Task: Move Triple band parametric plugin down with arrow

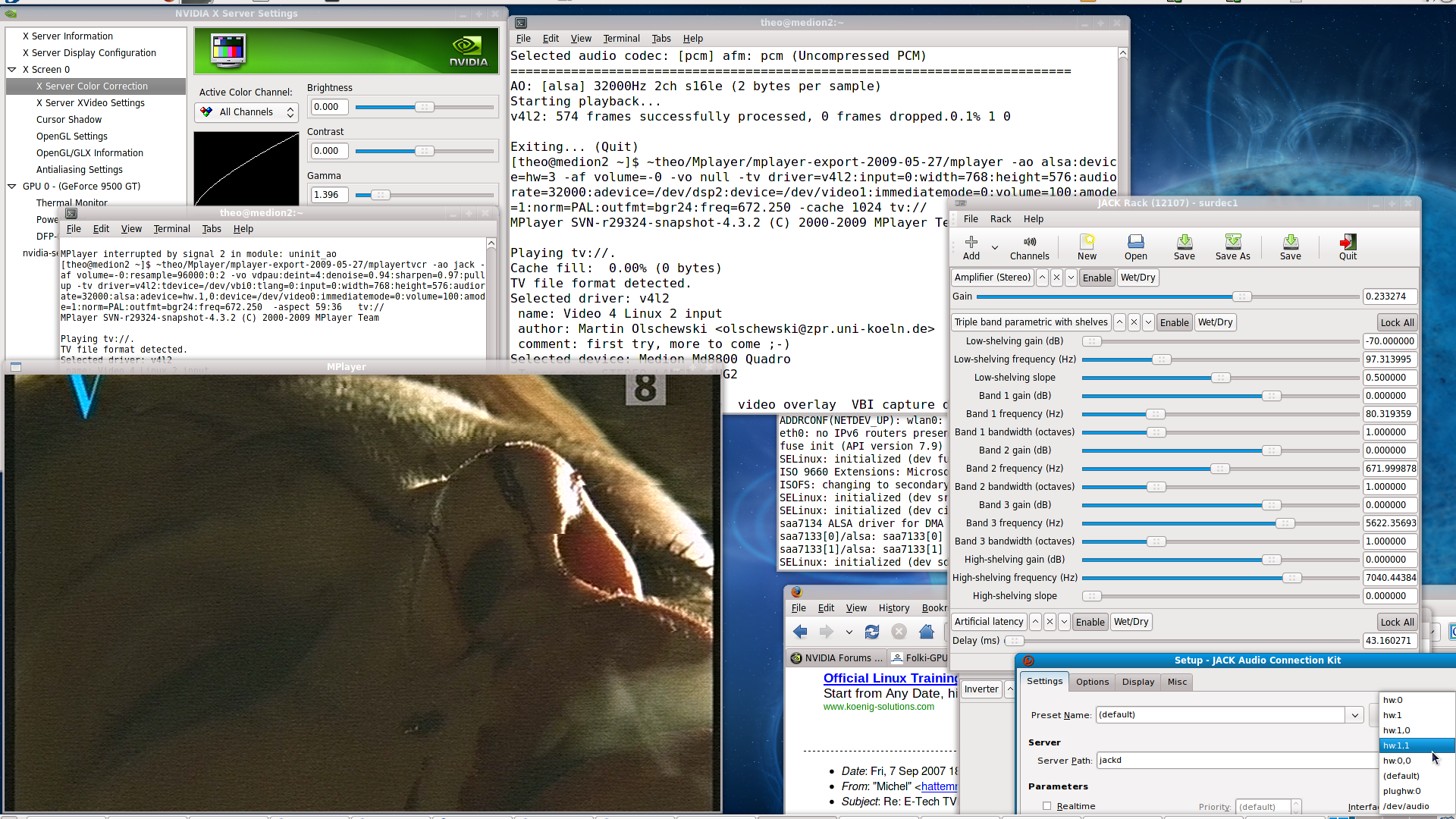Action: click(1148, 322)
